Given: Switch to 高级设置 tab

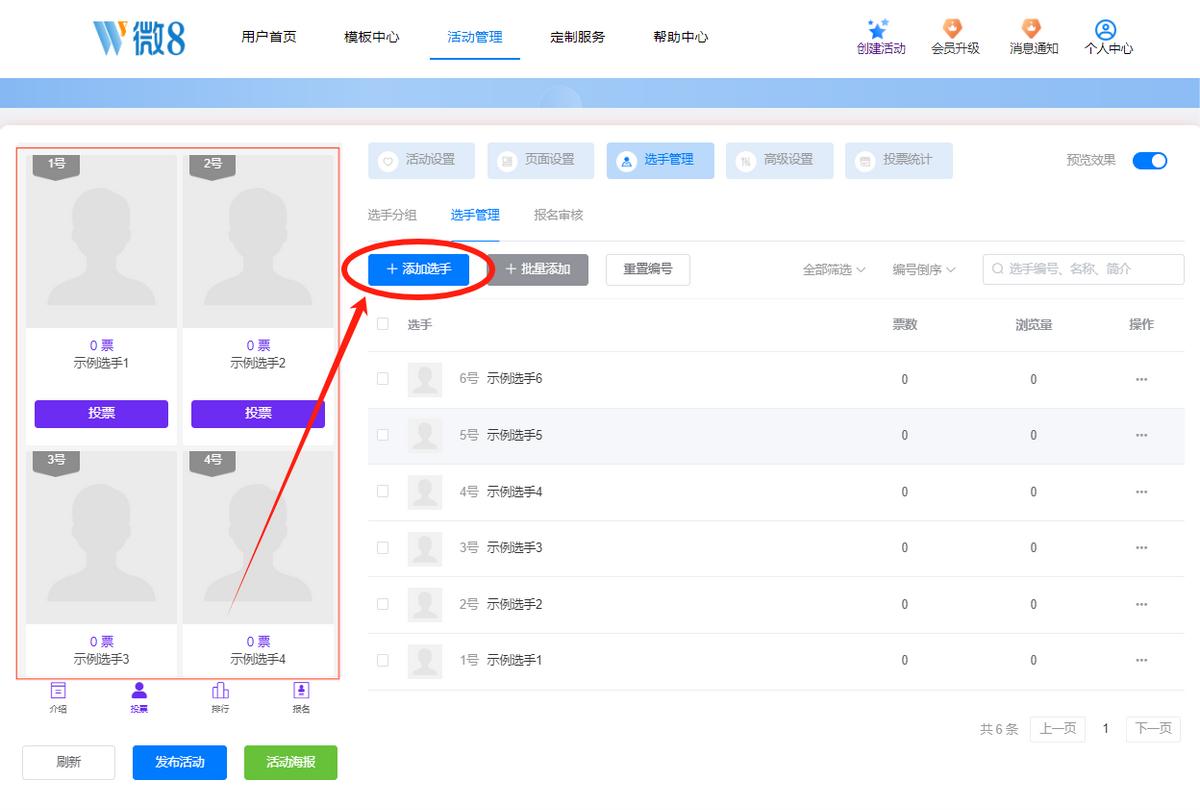Looking at the screenshot, I should [x=779, y=160].
